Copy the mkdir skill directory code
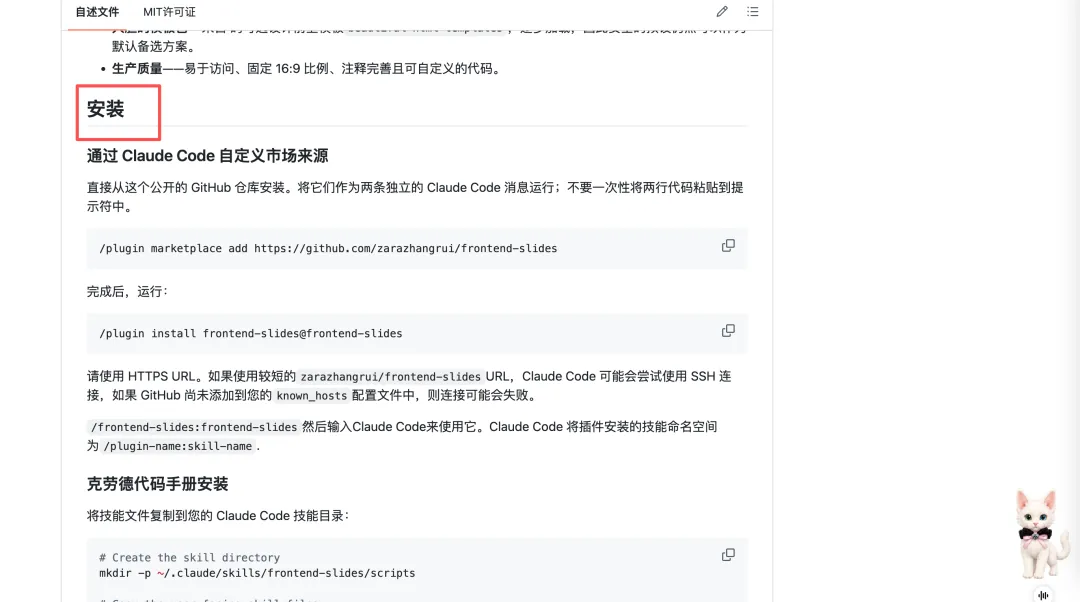The height and width of the screenshot is (602, 1080). click(728, 554)
